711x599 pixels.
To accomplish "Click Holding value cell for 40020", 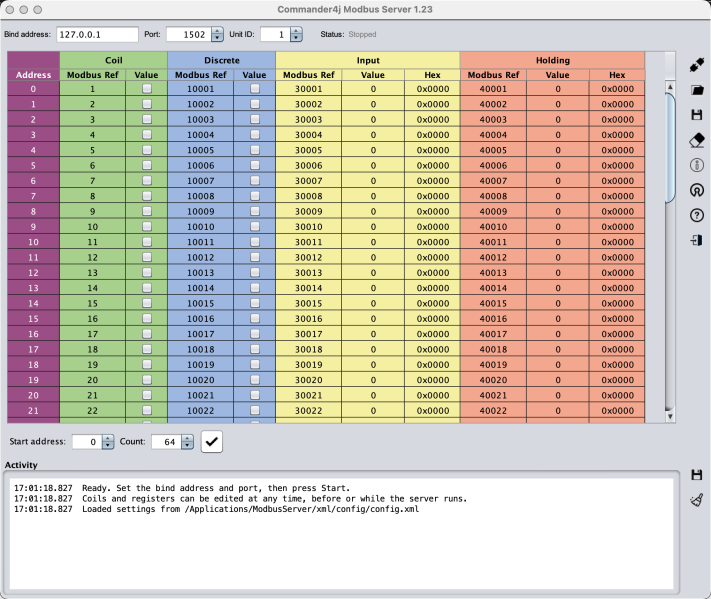I will pos(558,380).
